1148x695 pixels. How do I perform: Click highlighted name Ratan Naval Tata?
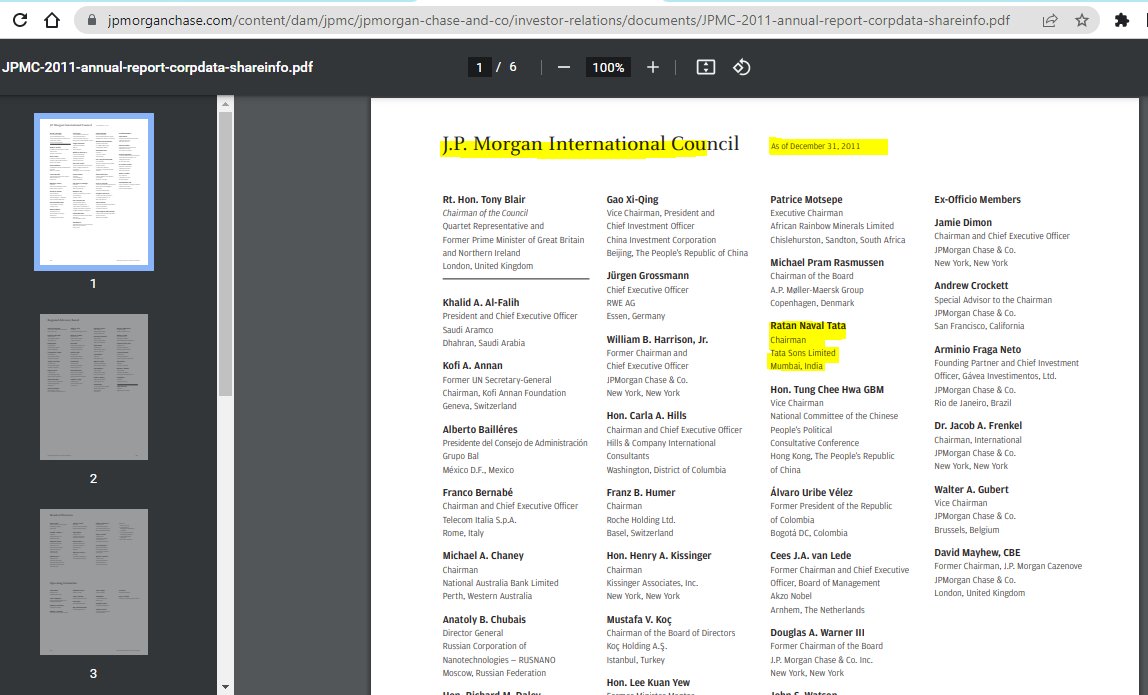tap(808, 326)
